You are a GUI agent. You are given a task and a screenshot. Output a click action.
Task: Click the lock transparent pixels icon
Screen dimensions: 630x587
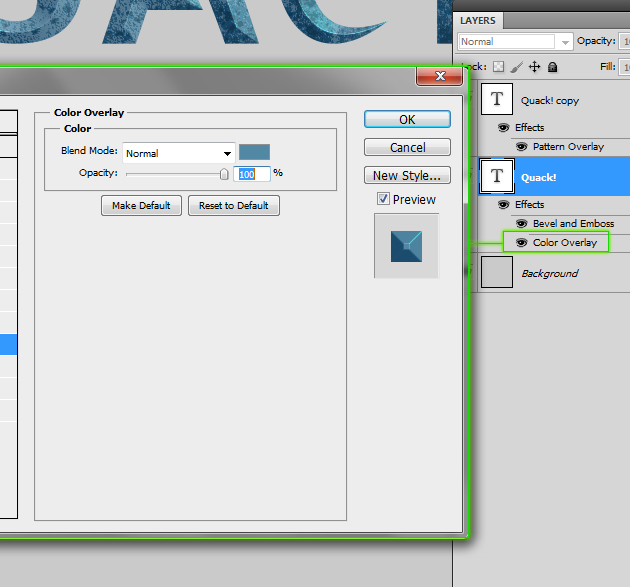499,67
